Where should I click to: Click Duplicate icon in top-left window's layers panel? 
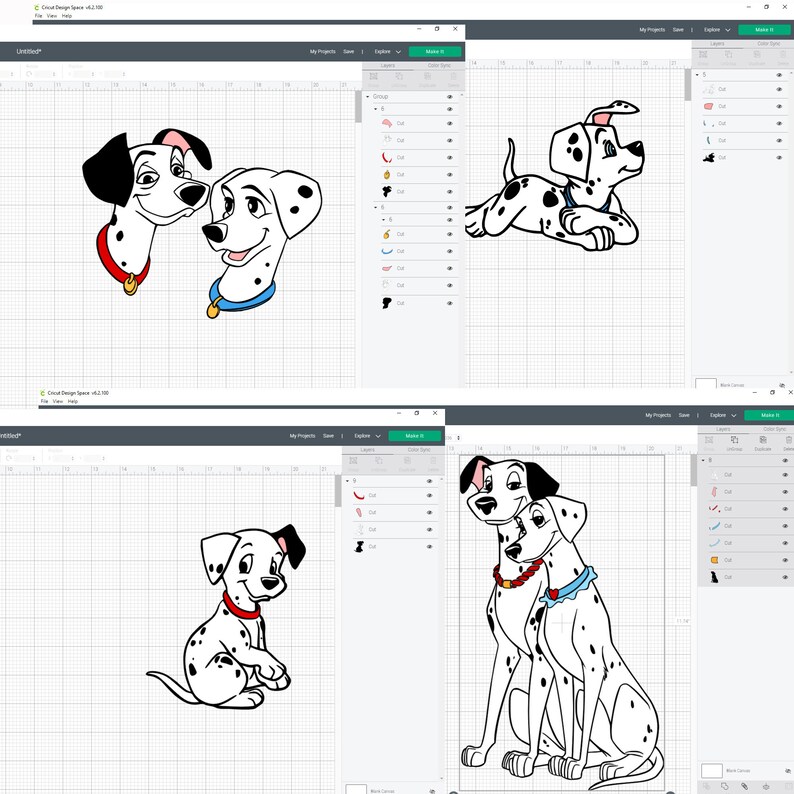click(x=427, y=76)
